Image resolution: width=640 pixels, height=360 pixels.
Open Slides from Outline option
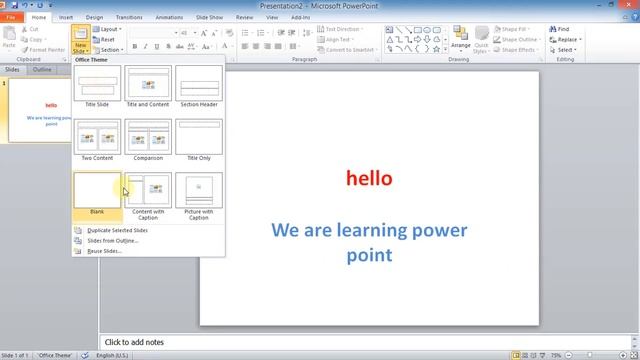(x=113, y=240)
